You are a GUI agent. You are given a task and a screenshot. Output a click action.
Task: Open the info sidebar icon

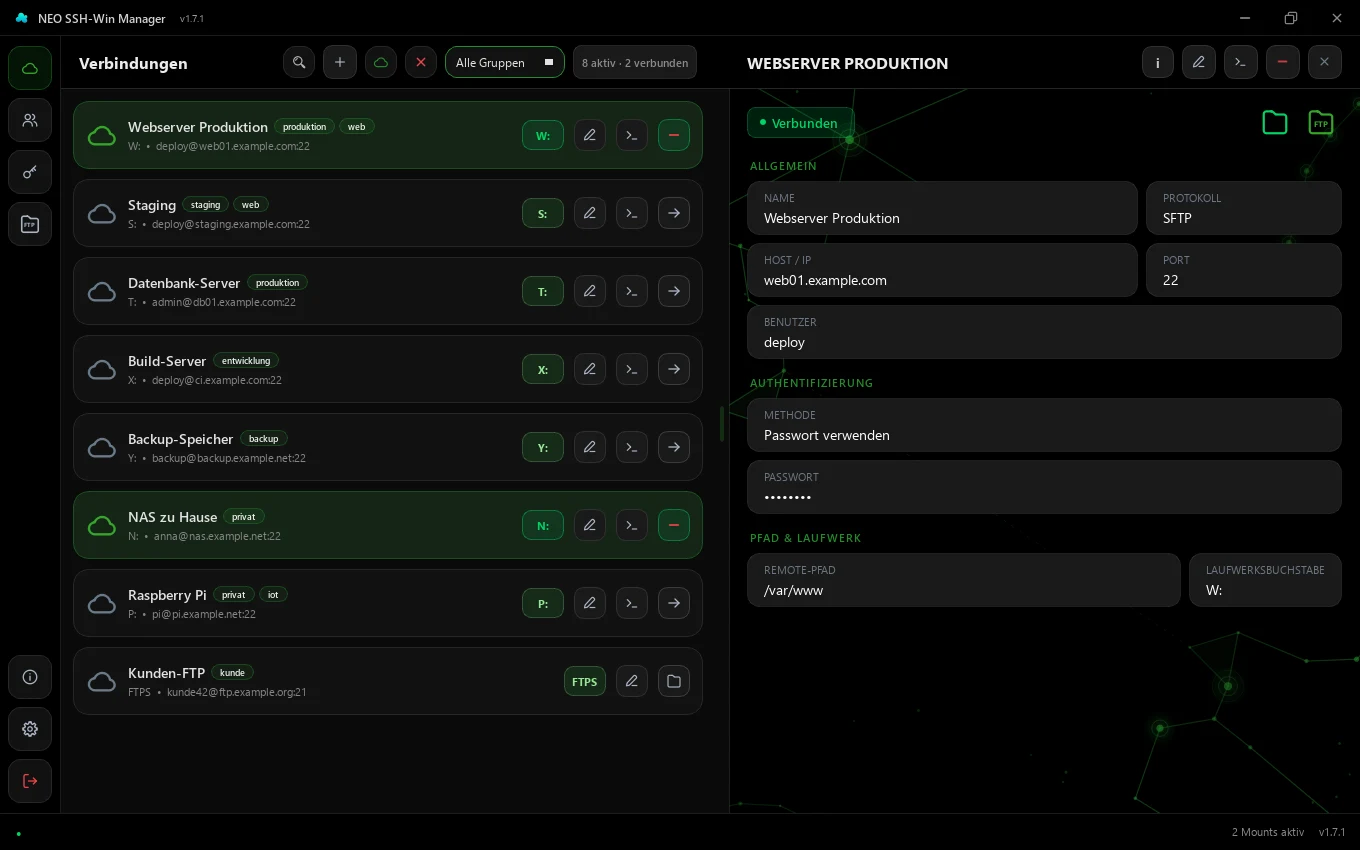(30, 677)
